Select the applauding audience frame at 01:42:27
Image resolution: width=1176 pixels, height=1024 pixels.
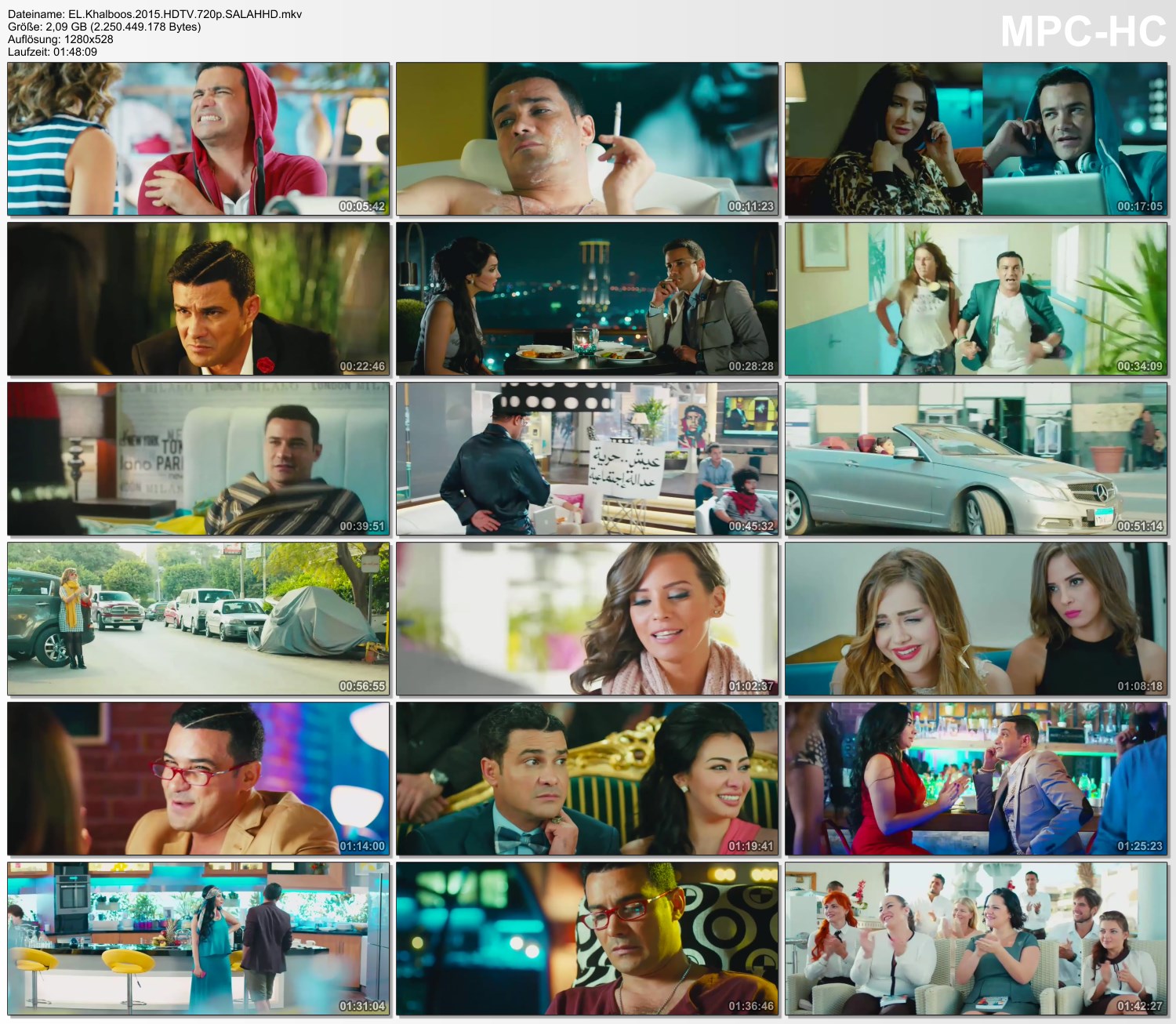[976, 939]
